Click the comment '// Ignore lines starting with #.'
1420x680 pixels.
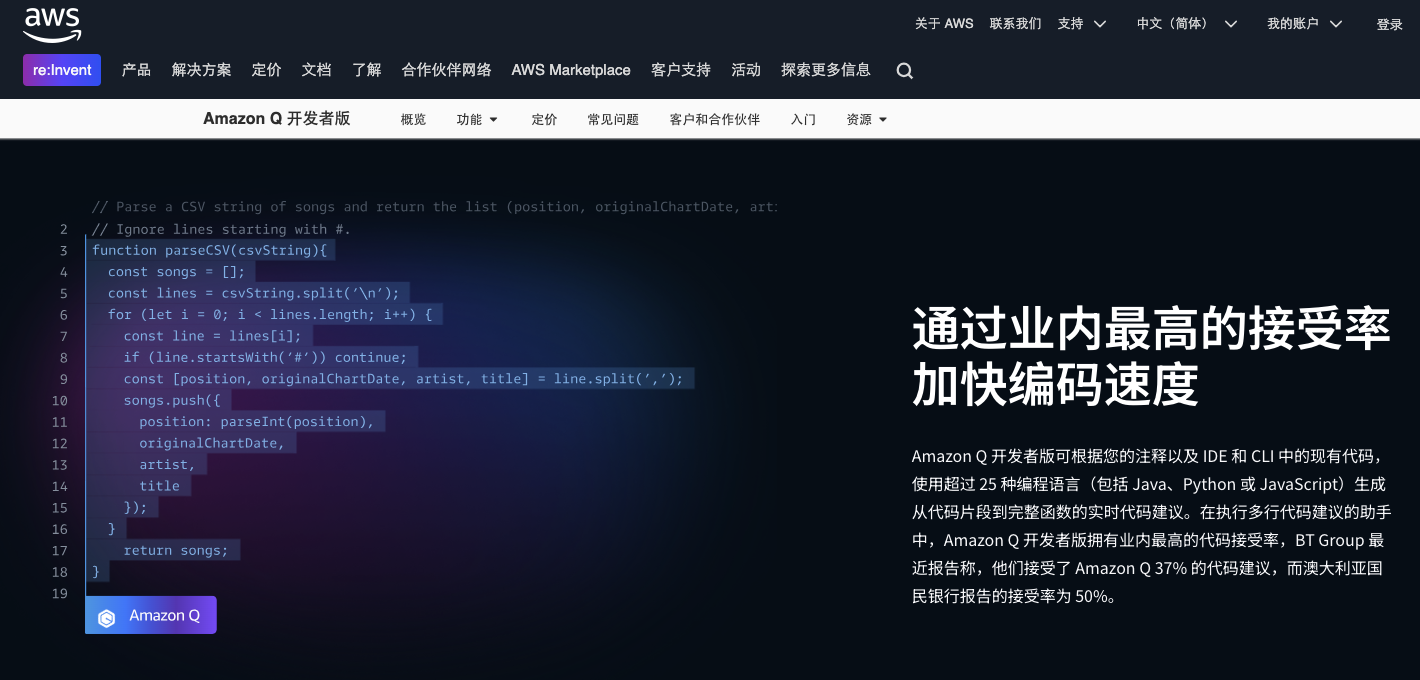pyautogui.click(x=221, y=229)
